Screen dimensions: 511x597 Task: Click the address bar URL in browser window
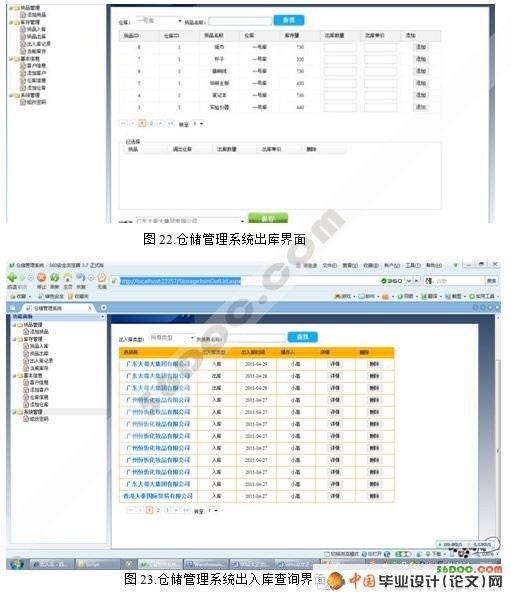point(180,281)
